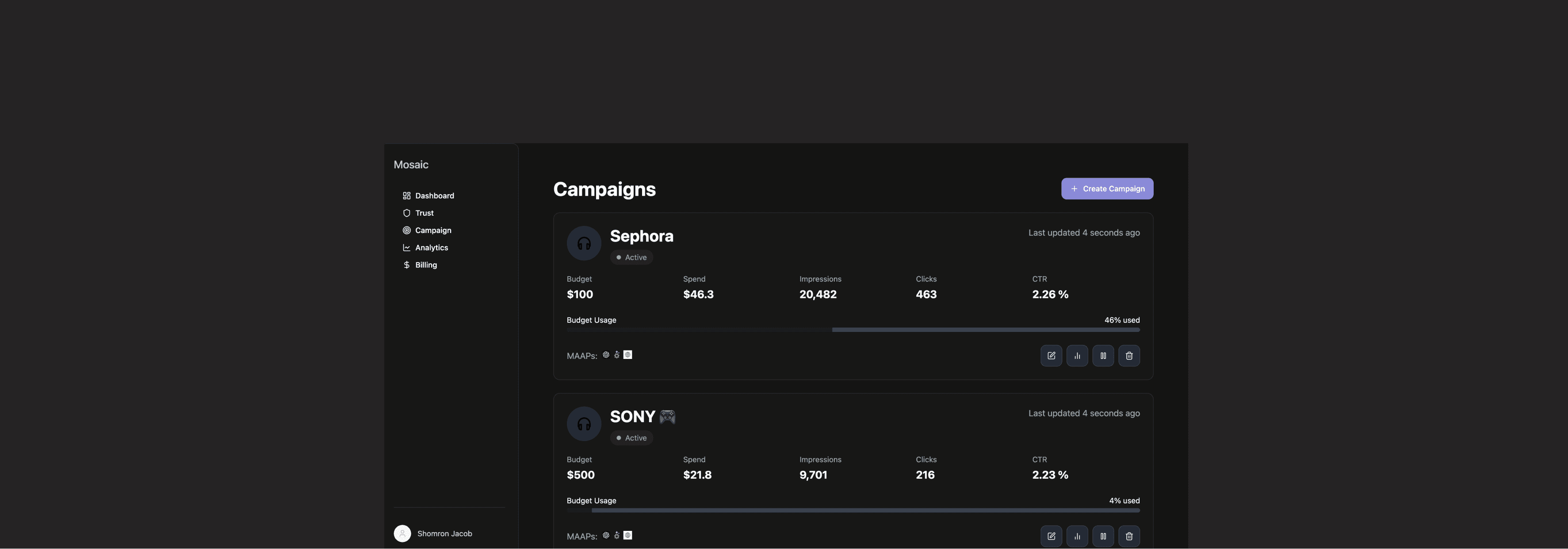
Task: Click SONY's $21.8 spend value
Action: (x=697, y=475)
